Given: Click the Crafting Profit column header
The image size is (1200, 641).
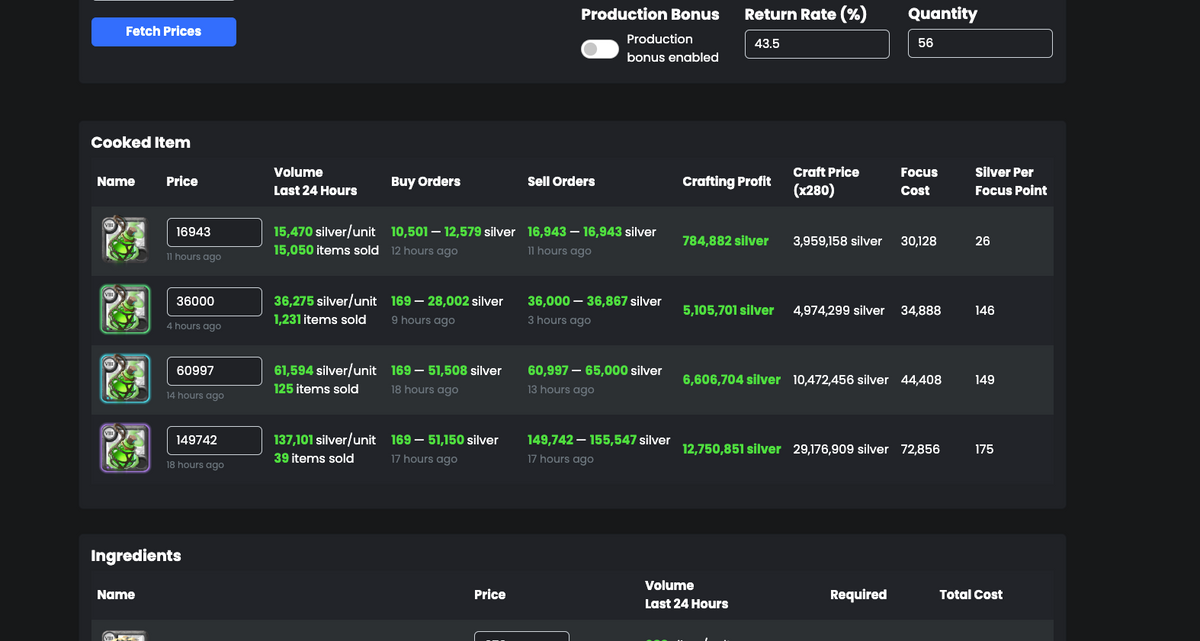Looking at the screenshot, I should (x=726, y=182).
